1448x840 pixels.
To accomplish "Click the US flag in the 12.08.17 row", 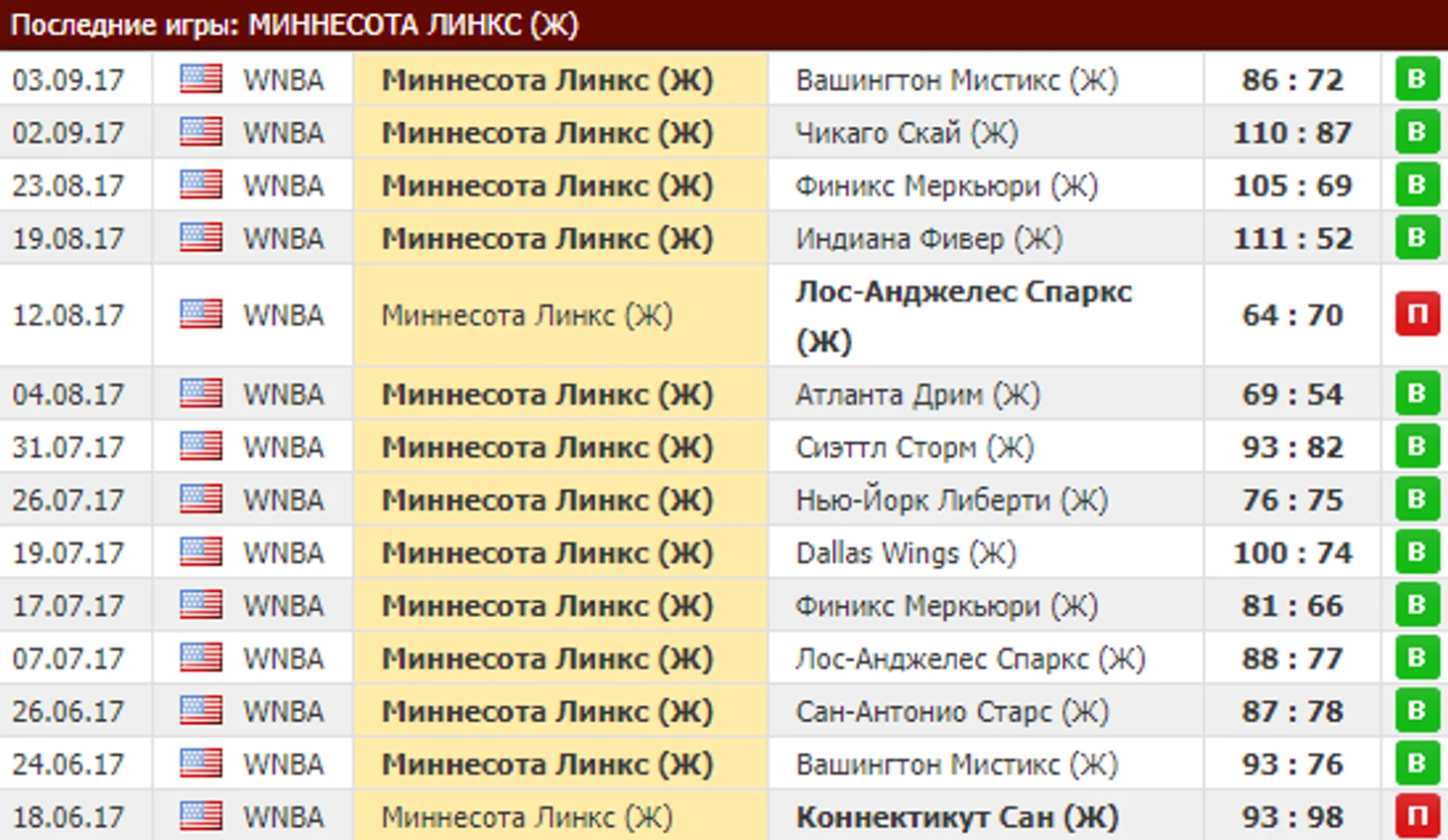I will click(200, 313).
